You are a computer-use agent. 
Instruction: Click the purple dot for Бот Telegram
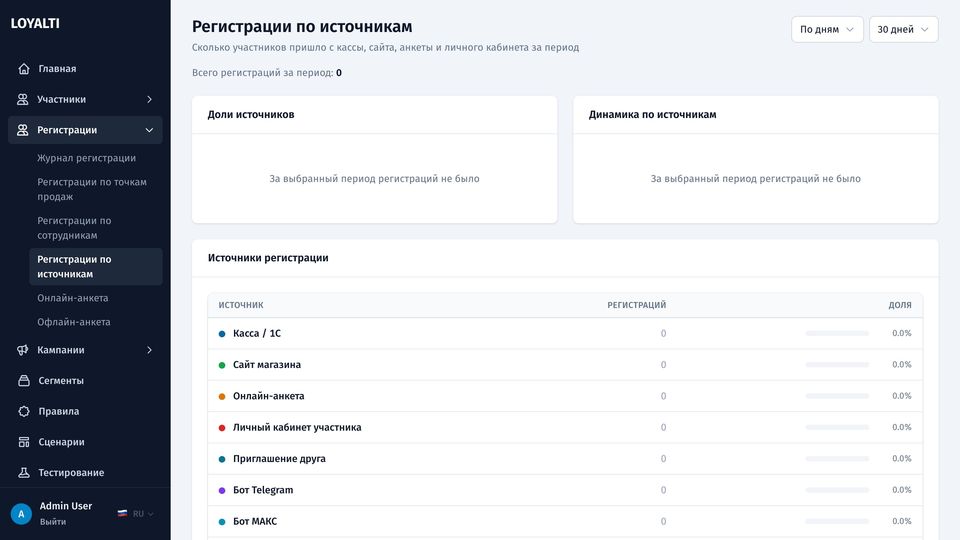coord(222,490)
